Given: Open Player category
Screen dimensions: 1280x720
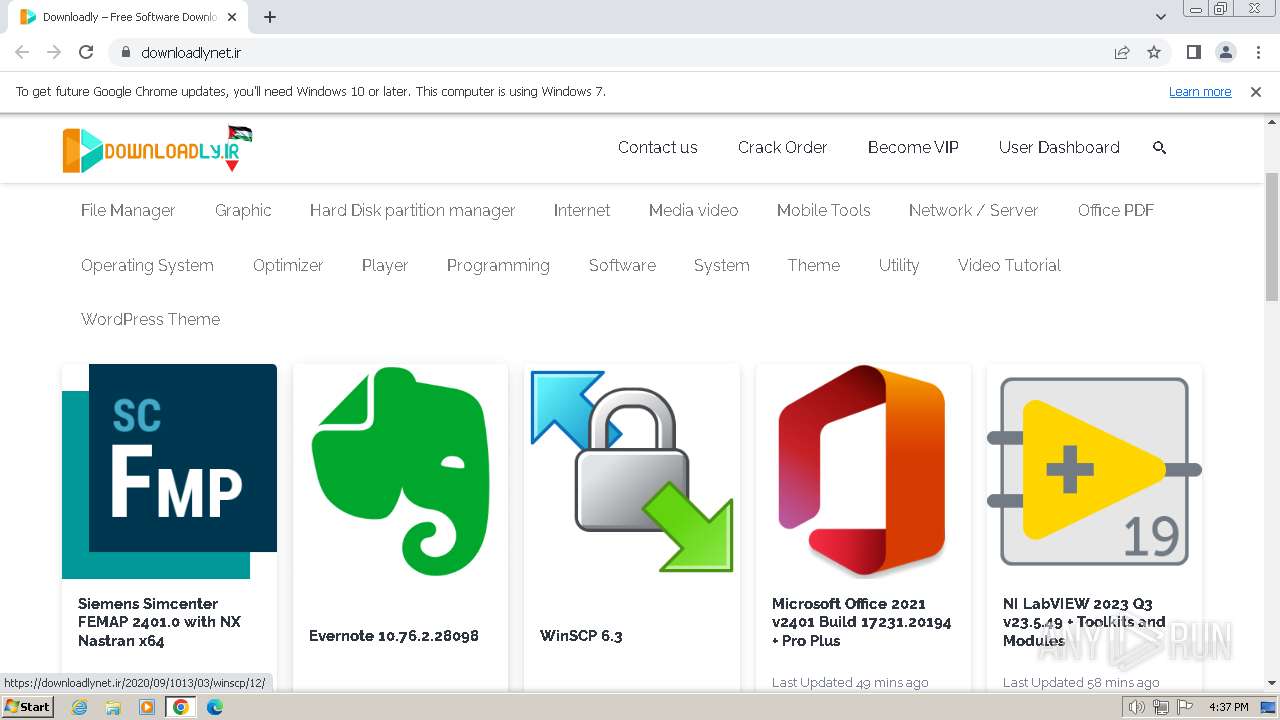Looking at the screenshot, I should 385,265.
